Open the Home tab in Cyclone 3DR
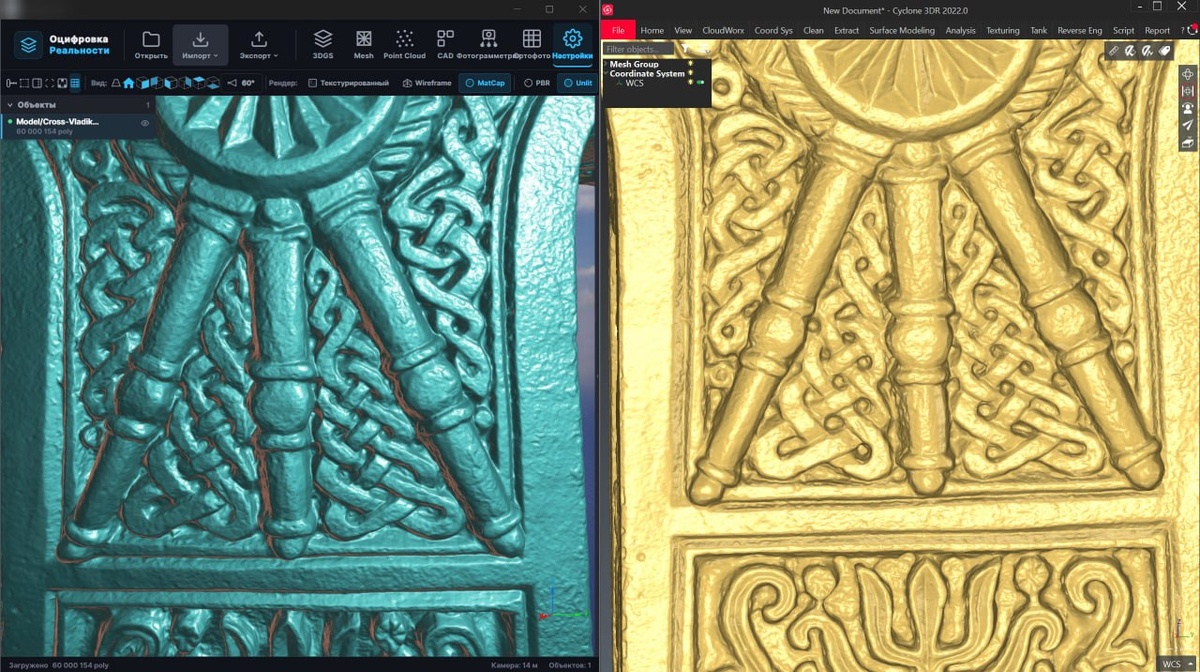 pos(652,30)
